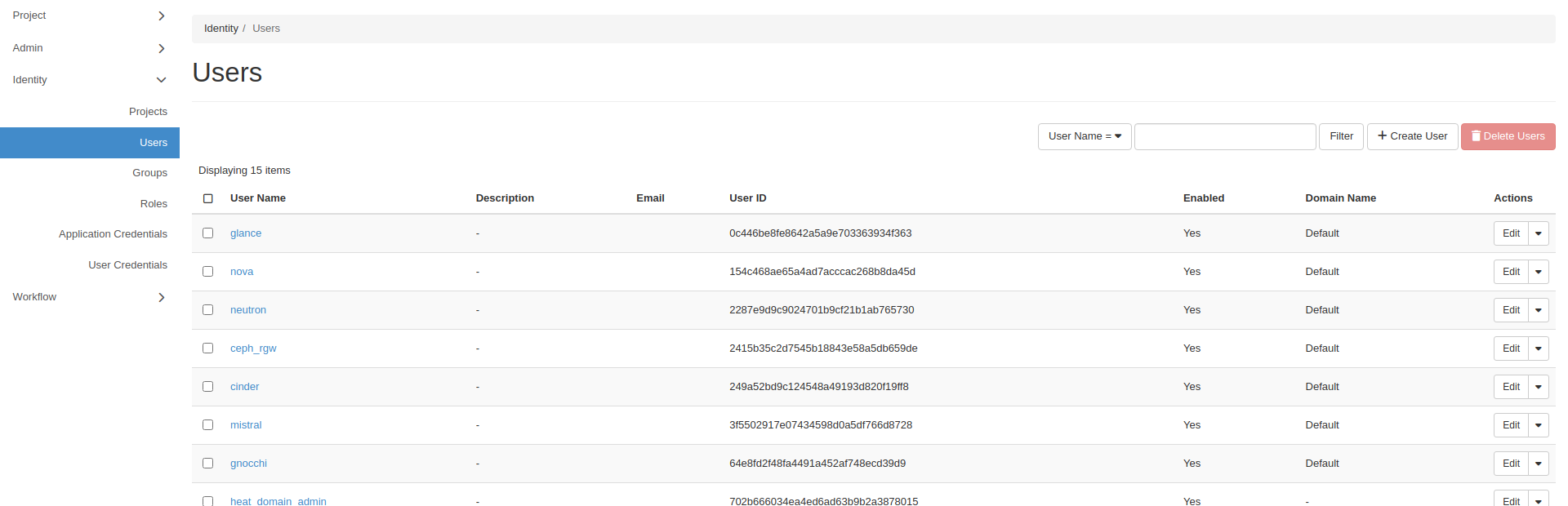Click the Description column header
The width and height of the screenshot is (1568, 506).
point(505,198)
